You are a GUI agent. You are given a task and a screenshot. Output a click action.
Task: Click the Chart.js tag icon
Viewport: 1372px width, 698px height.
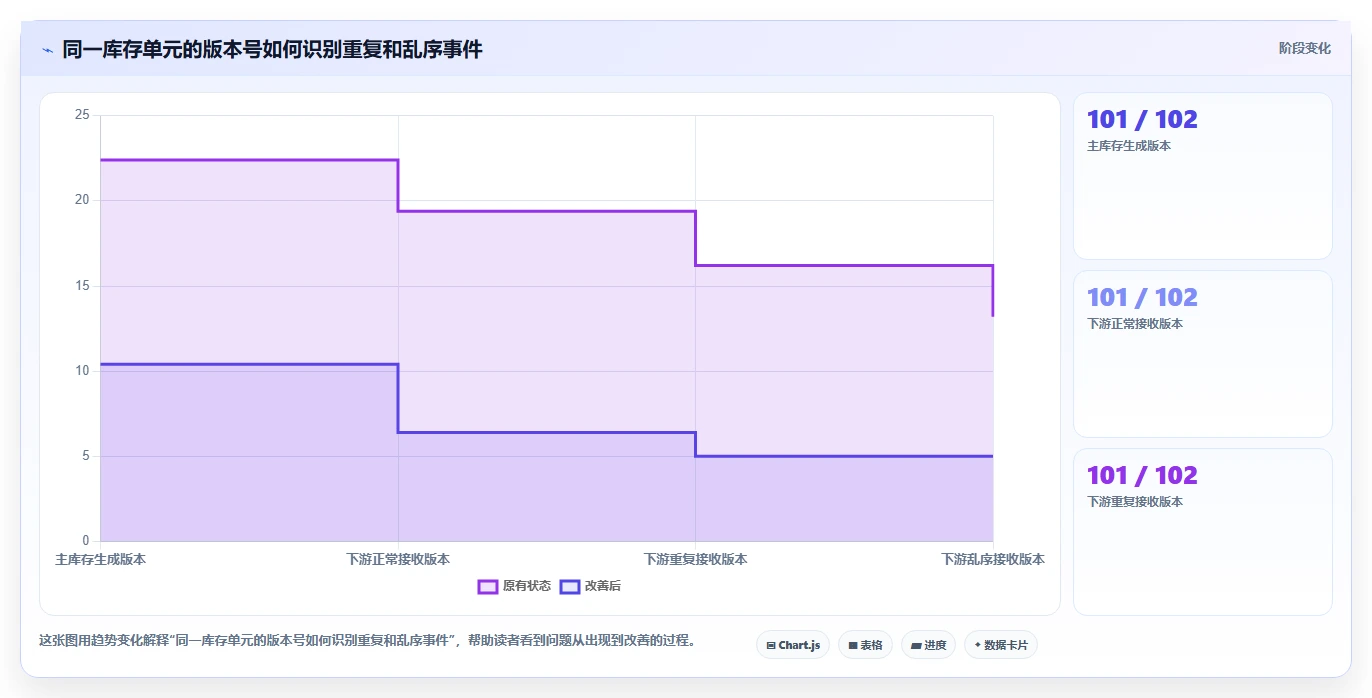point(771,646)
